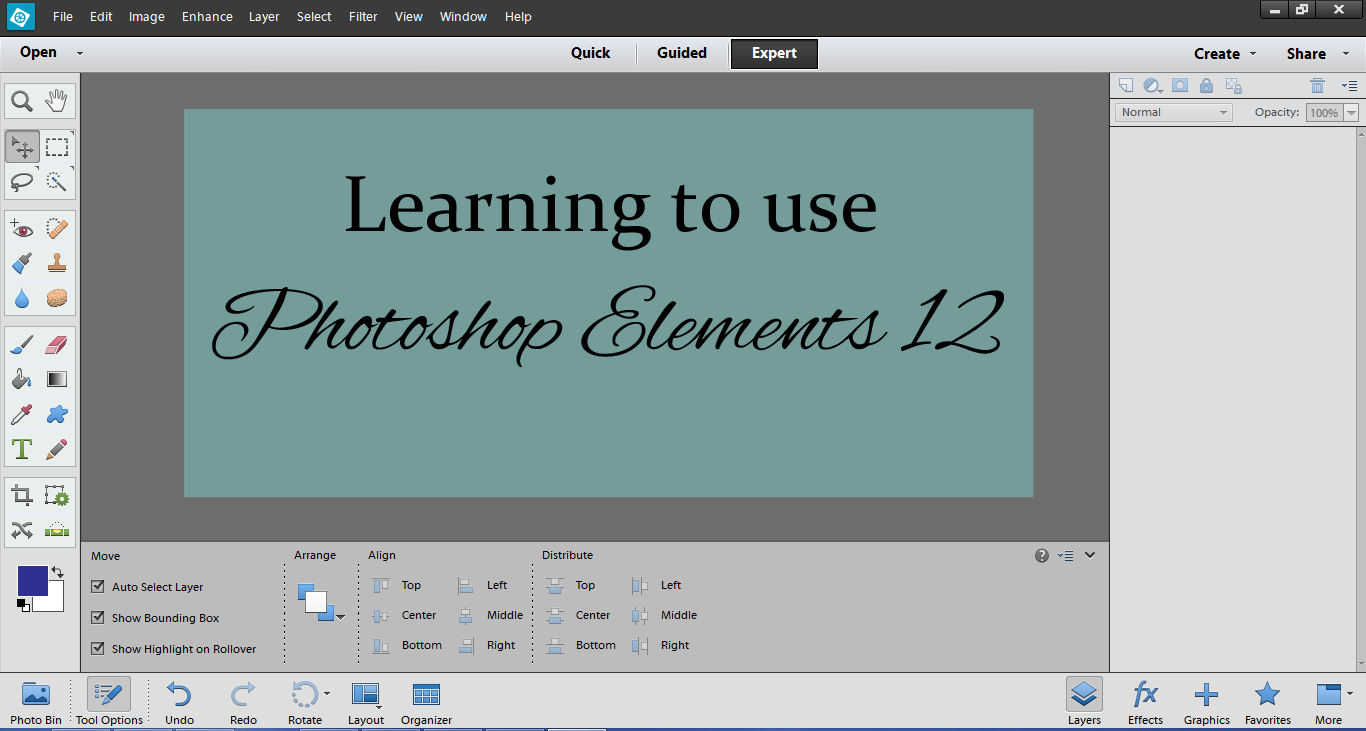1366x731 pixels.
Task: Open the Layer menu
Action: pyautogui.click(x=264, y=17)
